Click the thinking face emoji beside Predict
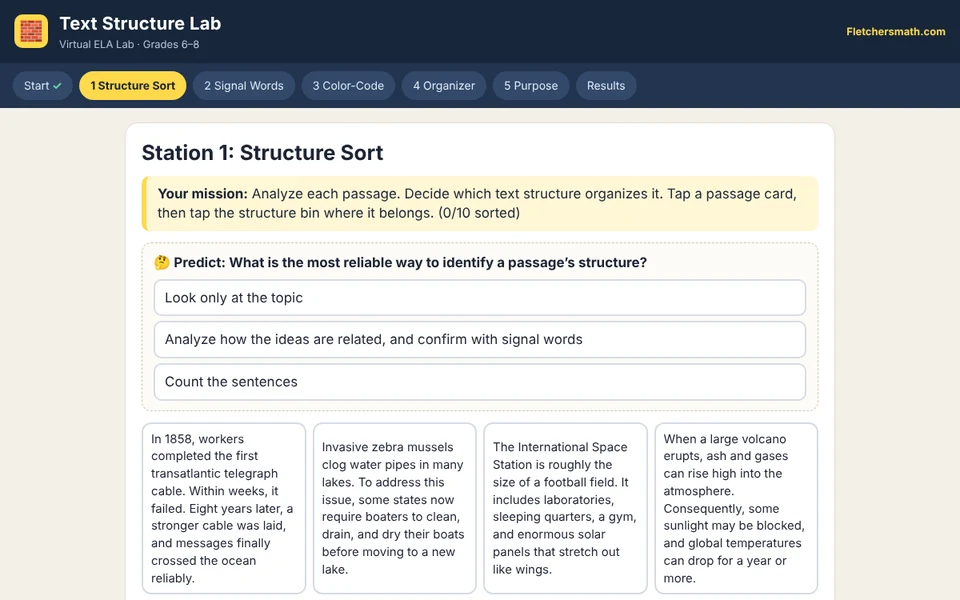Screen dimensions: 960x600 tap(162, 263)
